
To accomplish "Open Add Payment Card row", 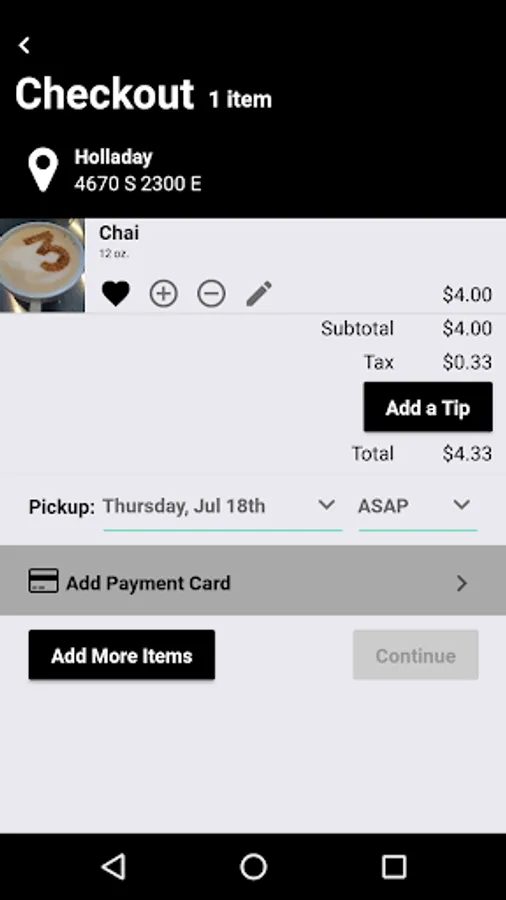I will [x=253, y=581].
